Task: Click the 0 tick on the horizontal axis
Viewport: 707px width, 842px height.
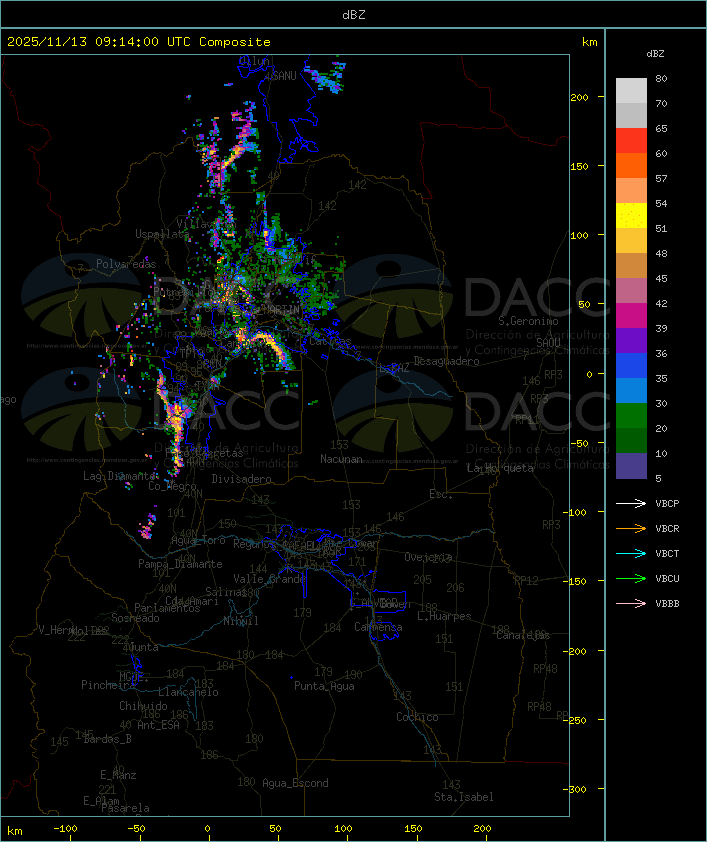Action: point(208,829)
